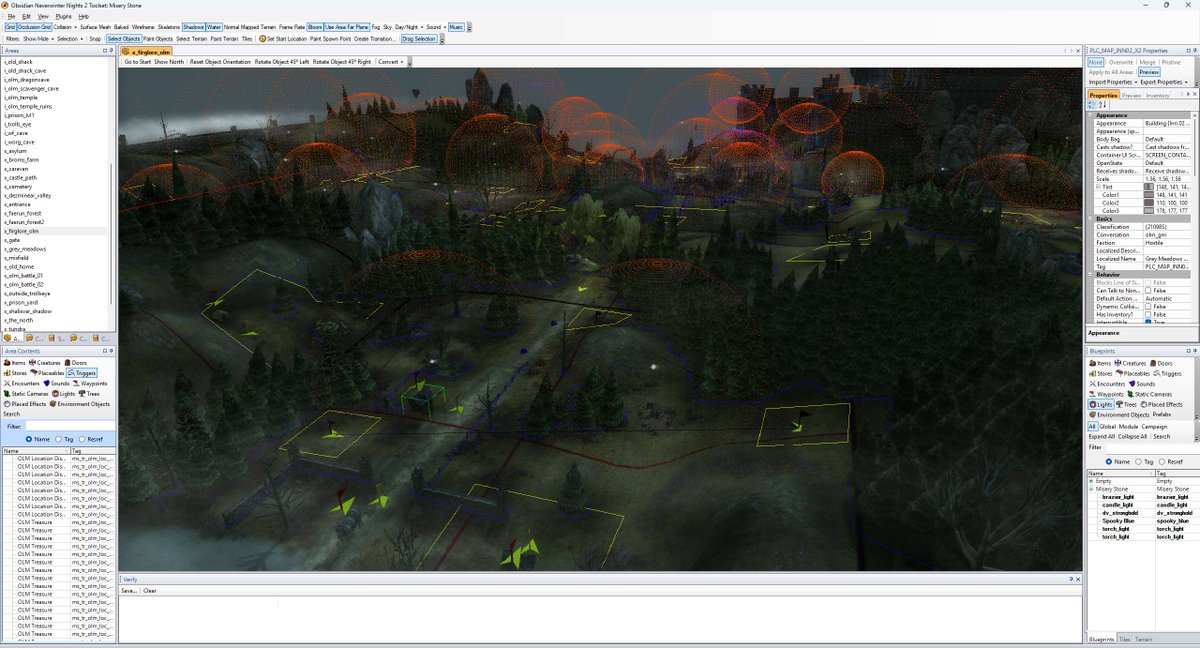This screenshot has height=648, width=1200.
Task: Open the Collision dropdown
Action: 65,27
